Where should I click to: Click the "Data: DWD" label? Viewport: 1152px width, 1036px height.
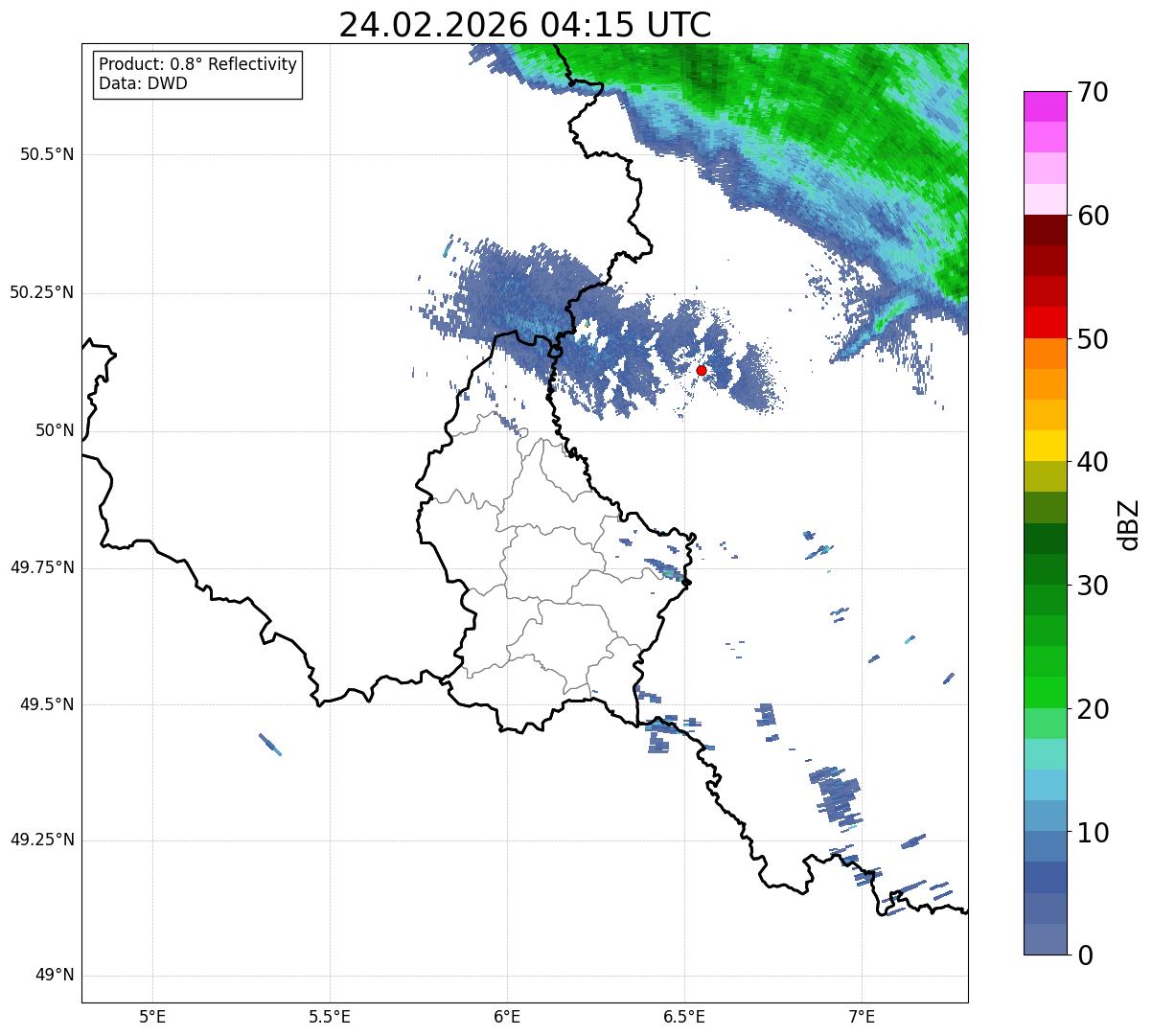click(143, 83)
